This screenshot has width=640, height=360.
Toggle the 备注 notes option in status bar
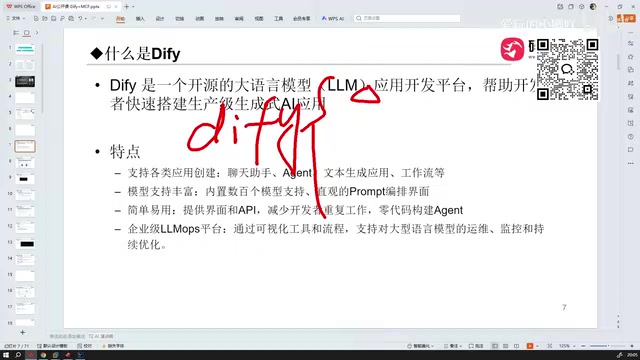pyautogui.click(x=453, y=346)
